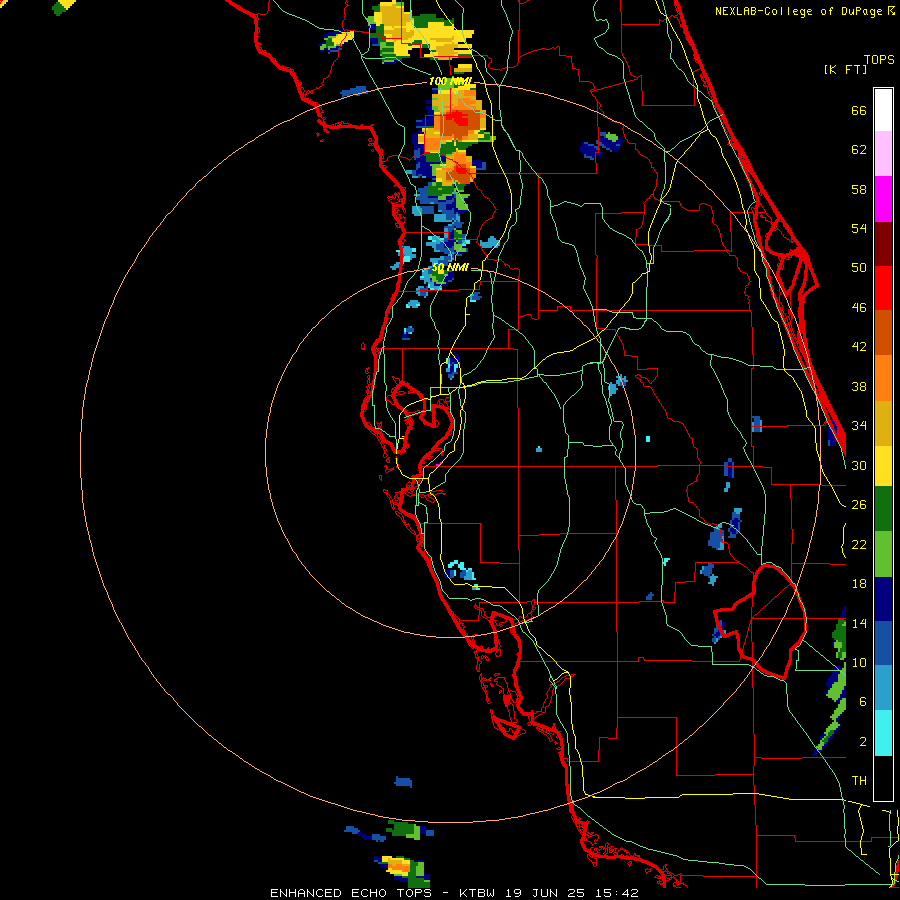Select the cyan legend swatch near 2
Image resolution: width=900 pixels, height=900 pixels.
(883, 733)
